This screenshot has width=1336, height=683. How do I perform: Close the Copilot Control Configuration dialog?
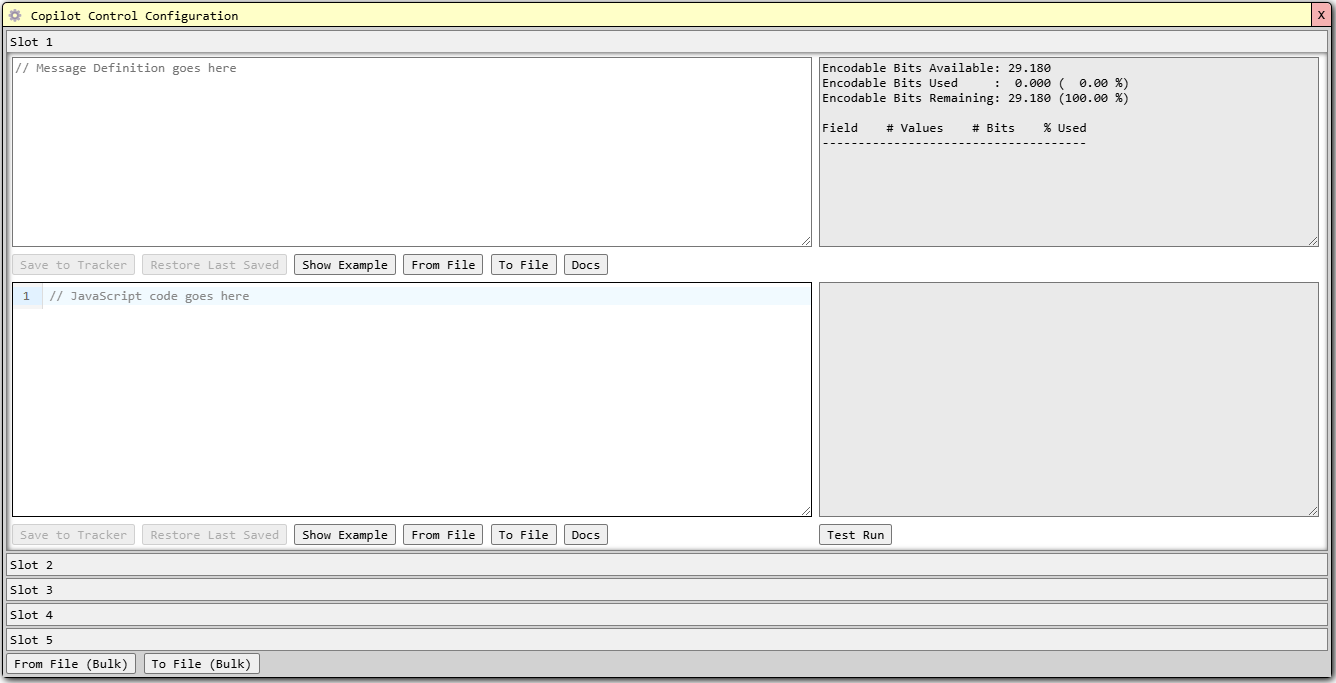click(1321, 15)
